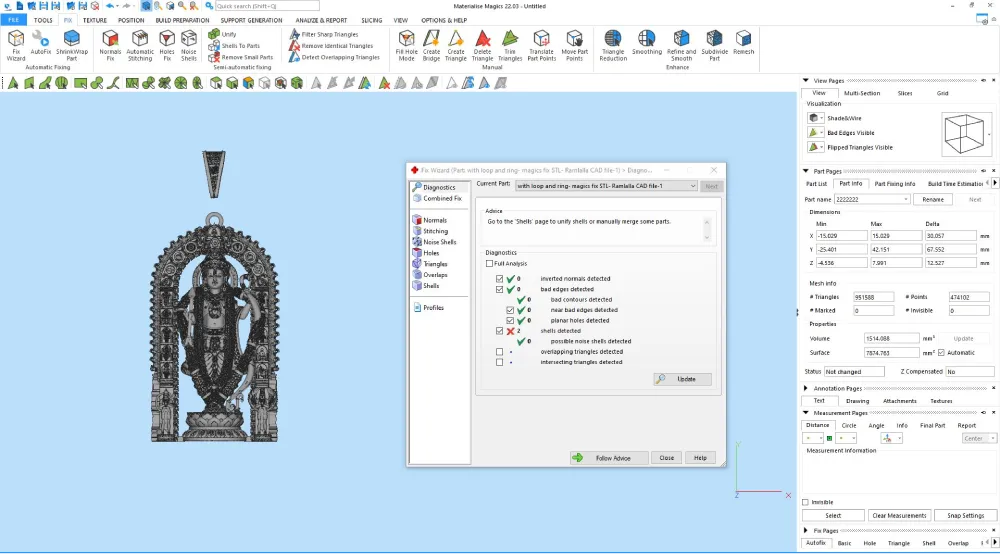This screenshot has height=554, width=1000.
Task: Enable intersecting triangles detected checkbox
Action: coord(499,362)
